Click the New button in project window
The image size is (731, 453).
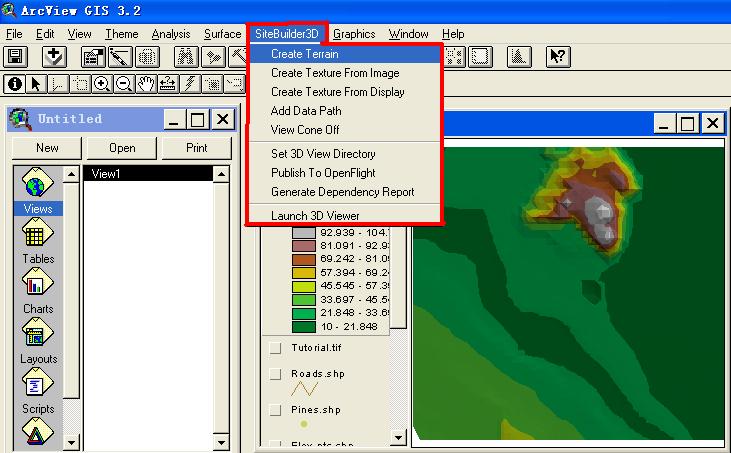tap(47, 148)
